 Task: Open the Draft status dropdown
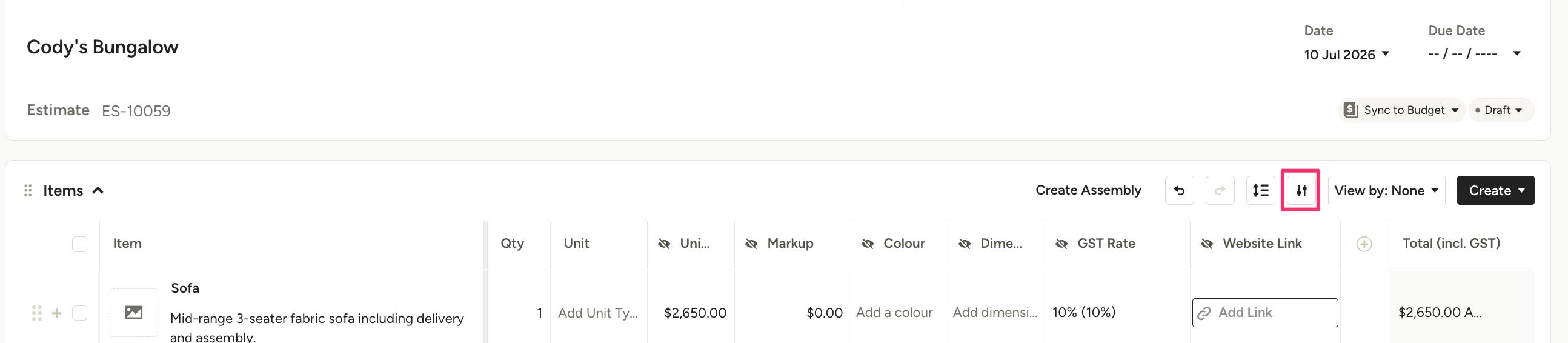(x=1501, y=110)
